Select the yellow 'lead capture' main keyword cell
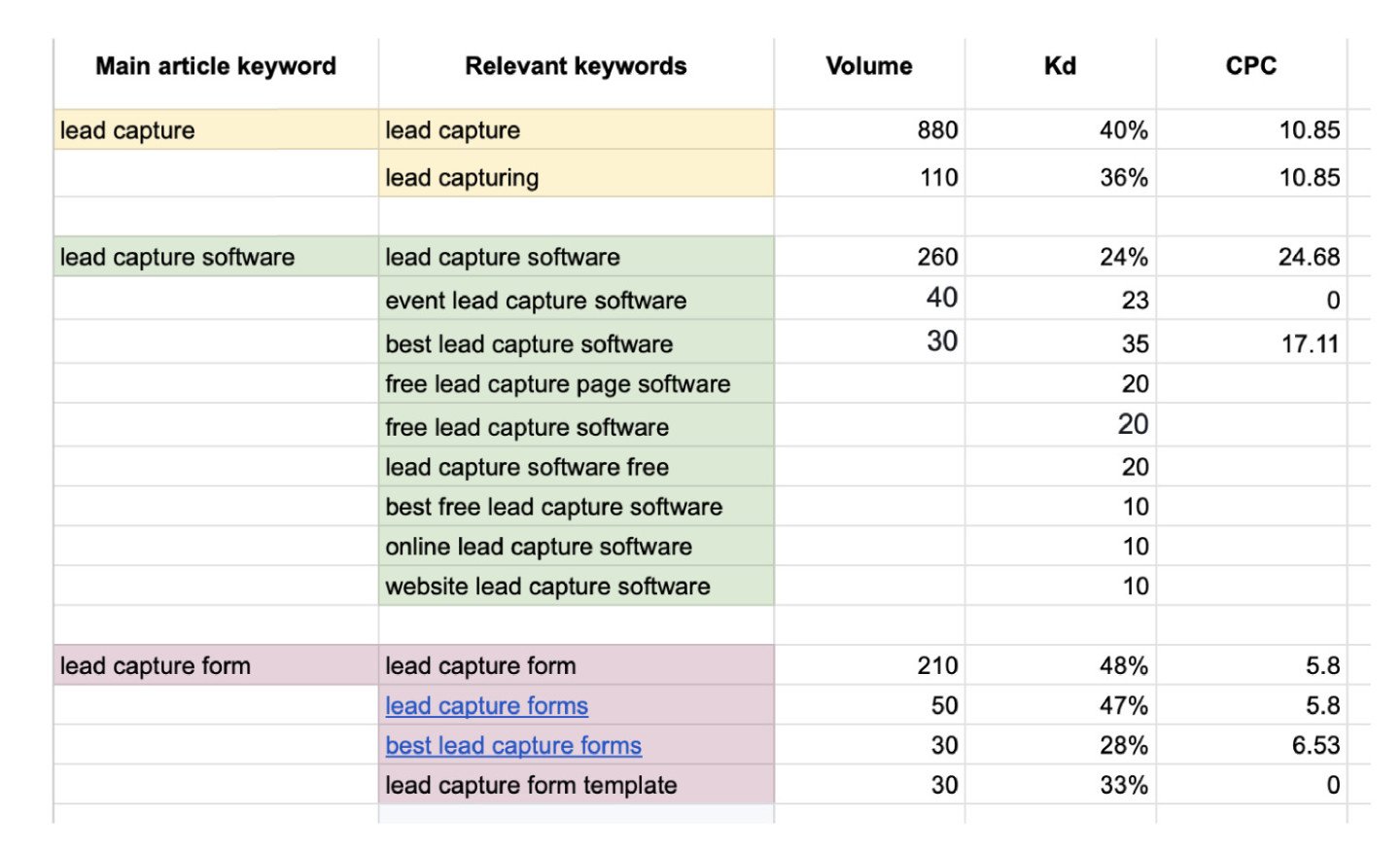1400x853 pixels. (x=216, y=129)
